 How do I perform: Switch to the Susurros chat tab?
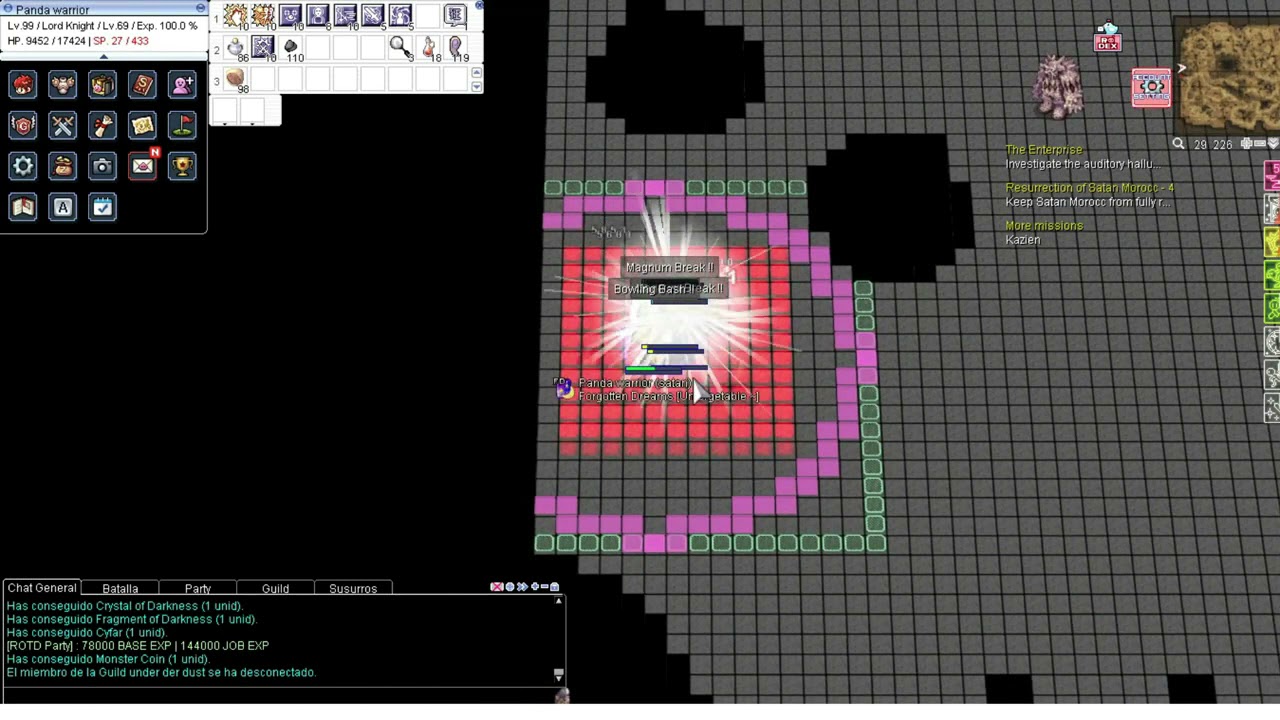353,589
